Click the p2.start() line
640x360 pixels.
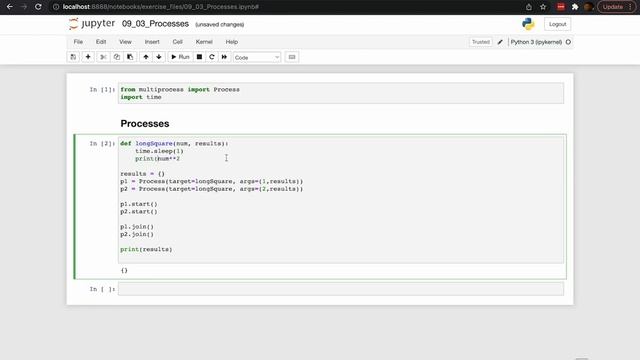pos(139,211)
